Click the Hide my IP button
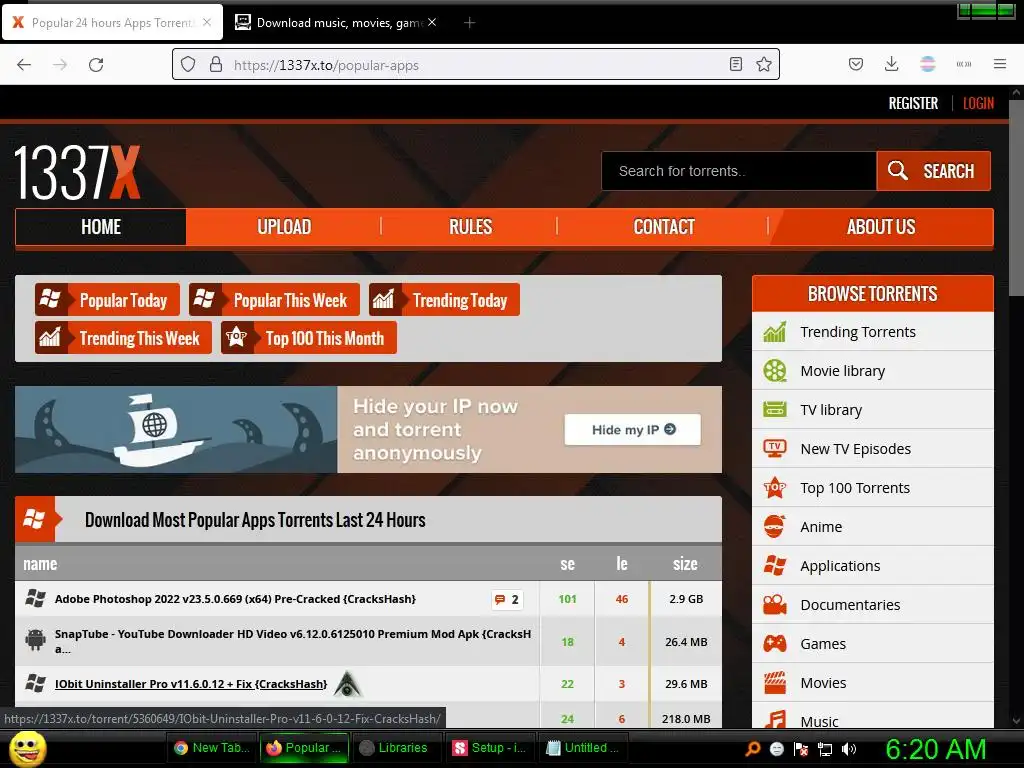This screenshot has height=768, width=1024. click(632, 430)
